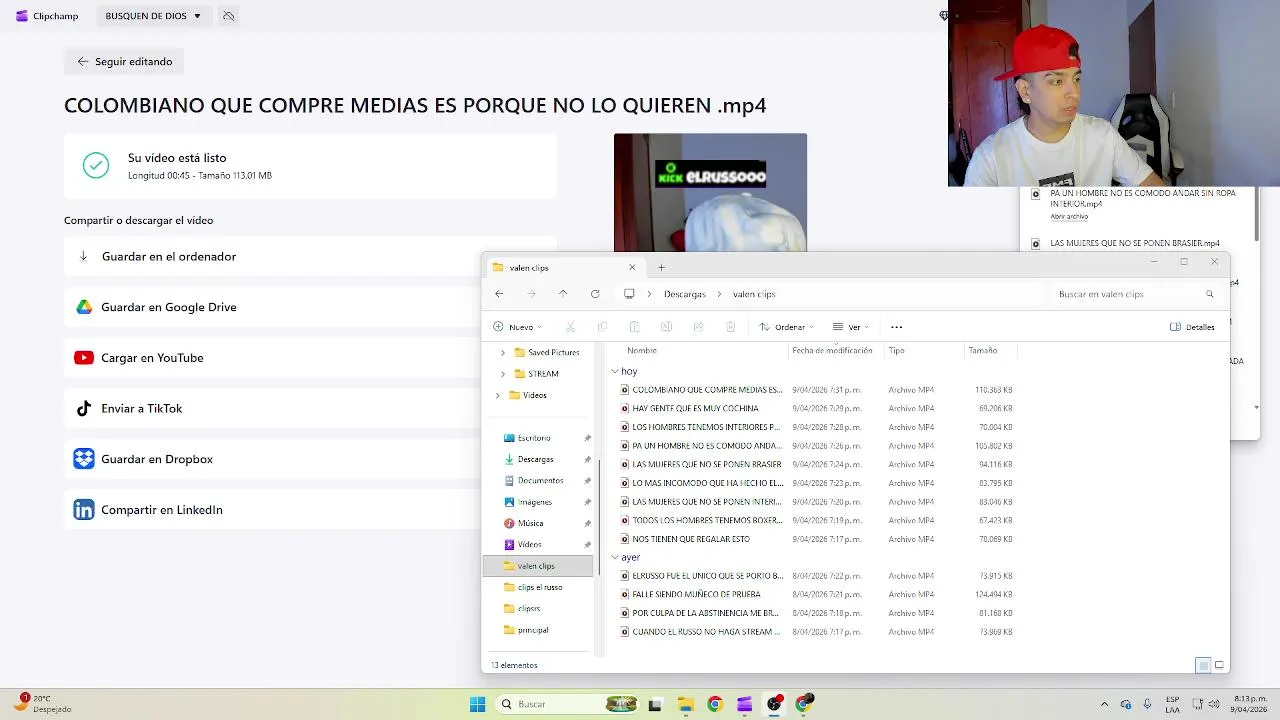Image resolution: width=1280 pixels, height=720 pixels.
Task: Expand the Saved Pictures folder
Action: point(503,352)
